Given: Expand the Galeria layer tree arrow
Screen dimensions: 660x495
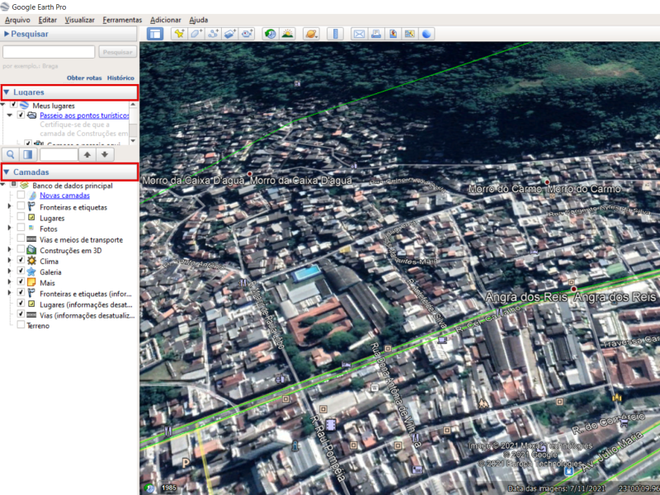Looking at the screenshot, I should (9, 271).
